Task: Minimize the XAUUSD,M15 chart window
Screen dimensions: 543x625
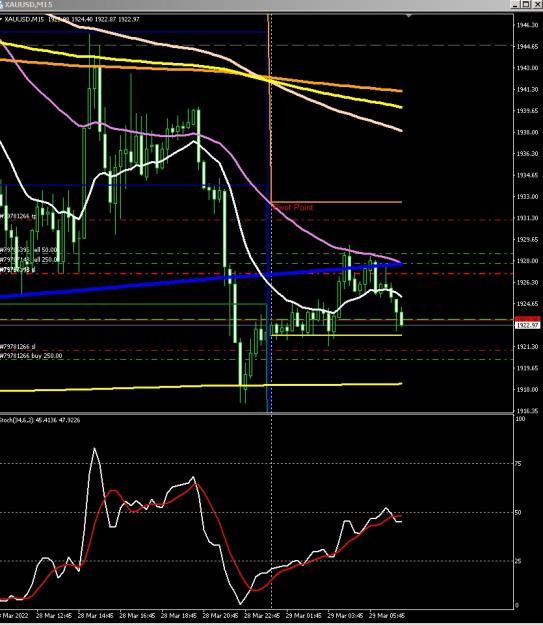Action: [516, 4]
